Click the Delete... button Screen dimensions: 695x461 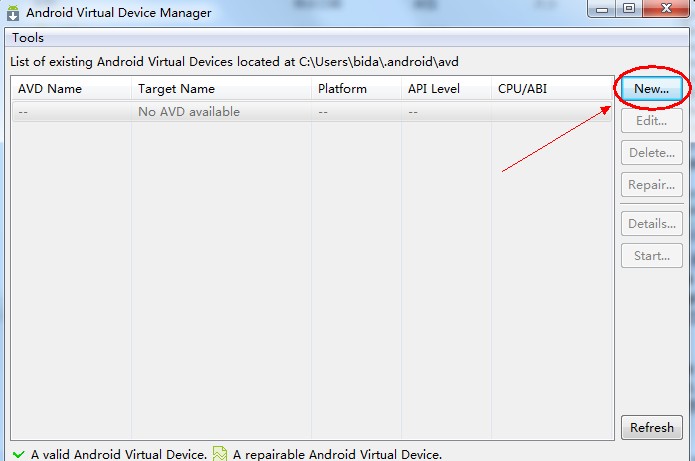[x=652, y=152]
